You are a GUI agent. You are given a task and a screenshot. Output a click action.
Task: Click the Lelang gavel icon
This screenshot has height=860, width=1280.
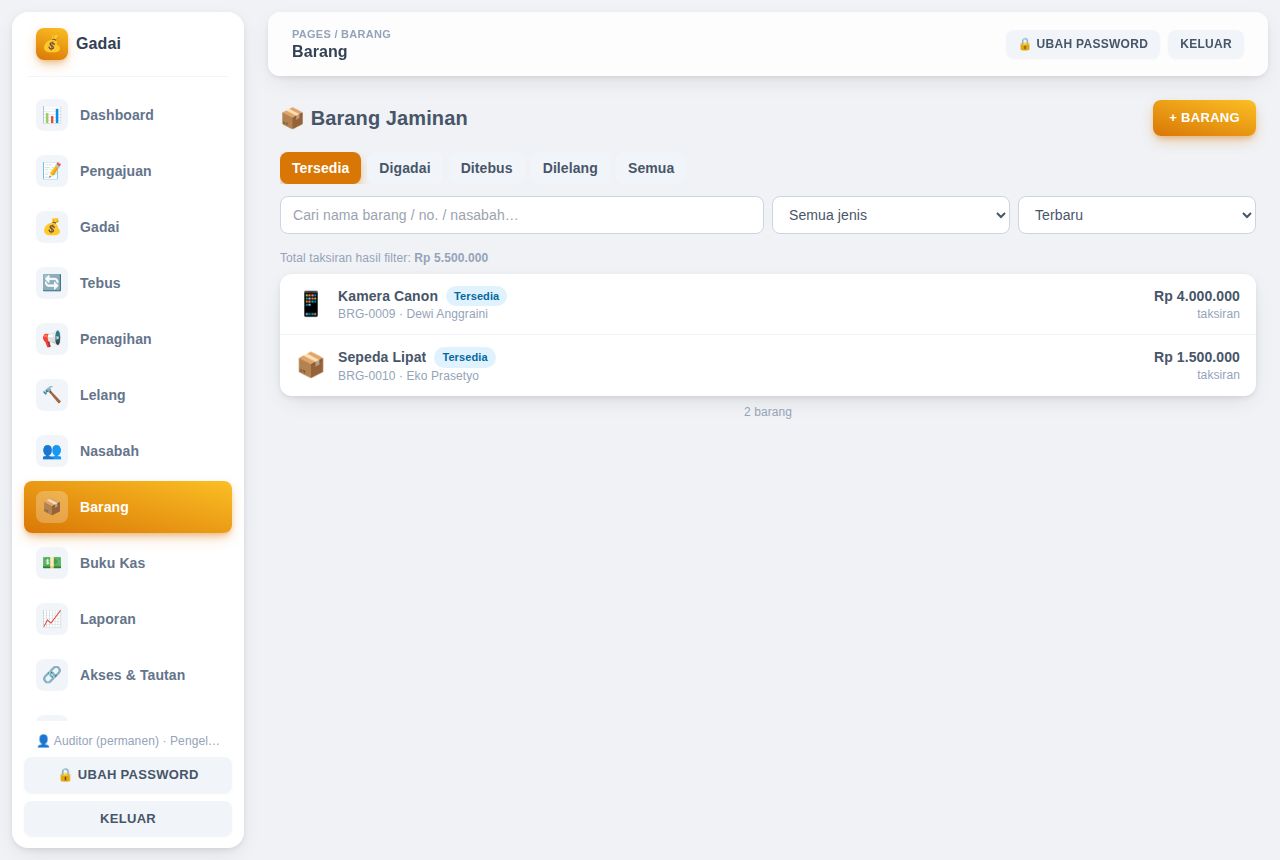point(52,395)
